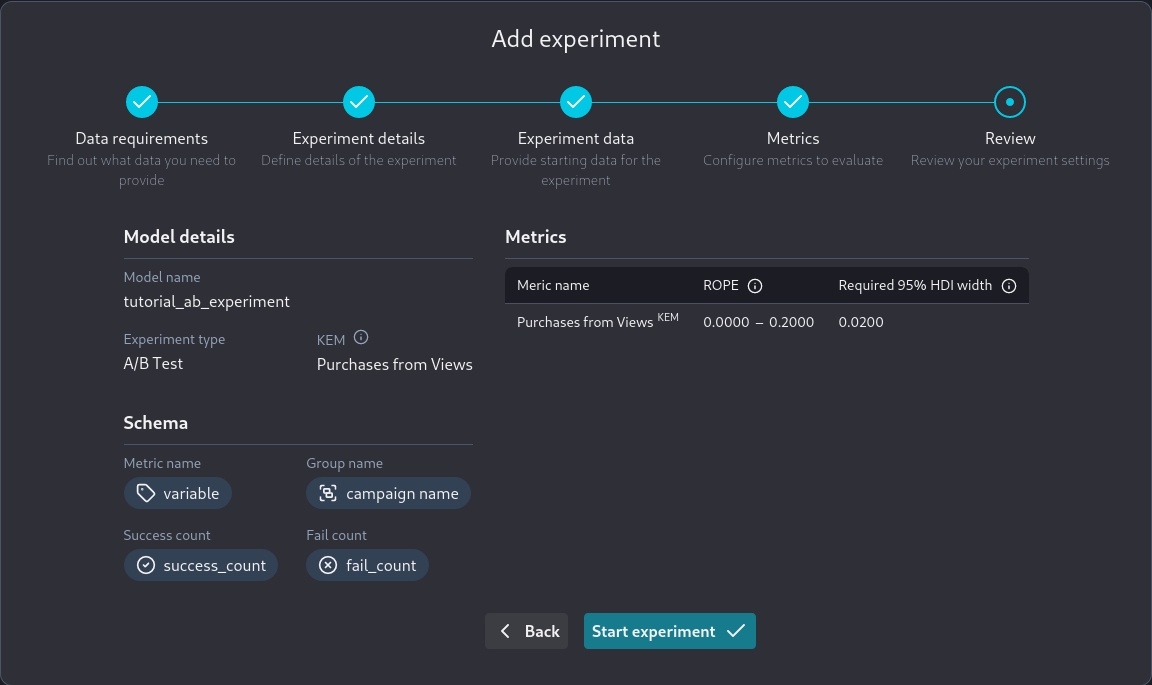Viewport: 1152px width, 685px height.
Task: Click the fail_count schema chip
Action: point(367,565)
